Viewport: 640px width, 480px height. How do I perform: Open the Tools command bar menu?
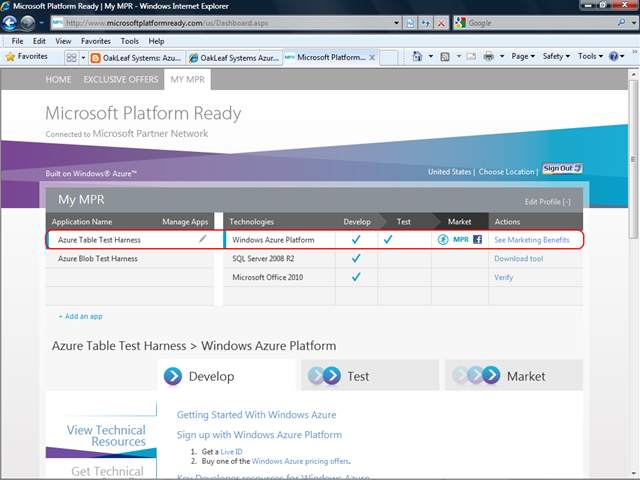click(x=590, y=56)
